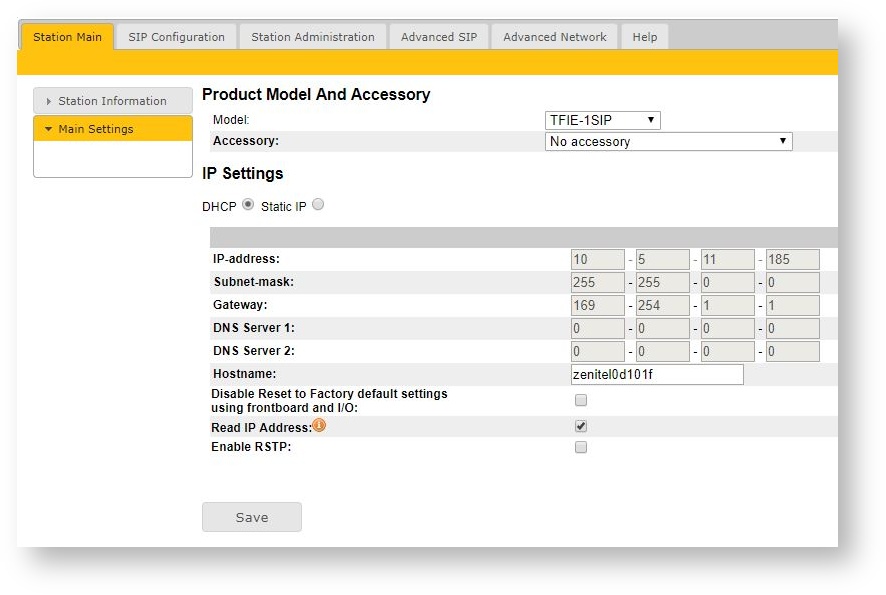Viewport: 886px width, 595px height.
Task: Open the Advanced Network tab
Action: pos(554,37)
